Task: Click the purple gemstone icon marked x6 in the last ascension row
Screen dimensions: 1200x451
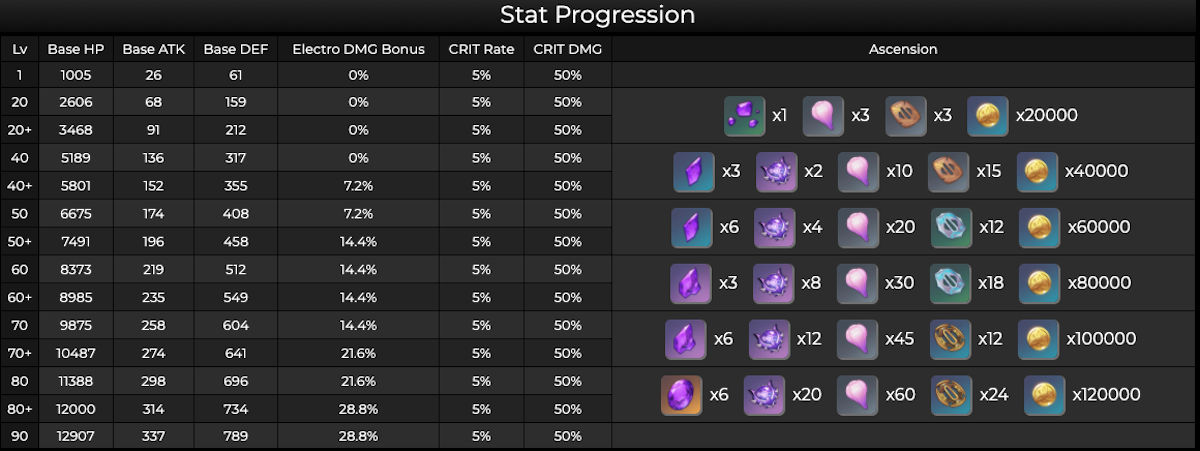Action: point(682,395)
